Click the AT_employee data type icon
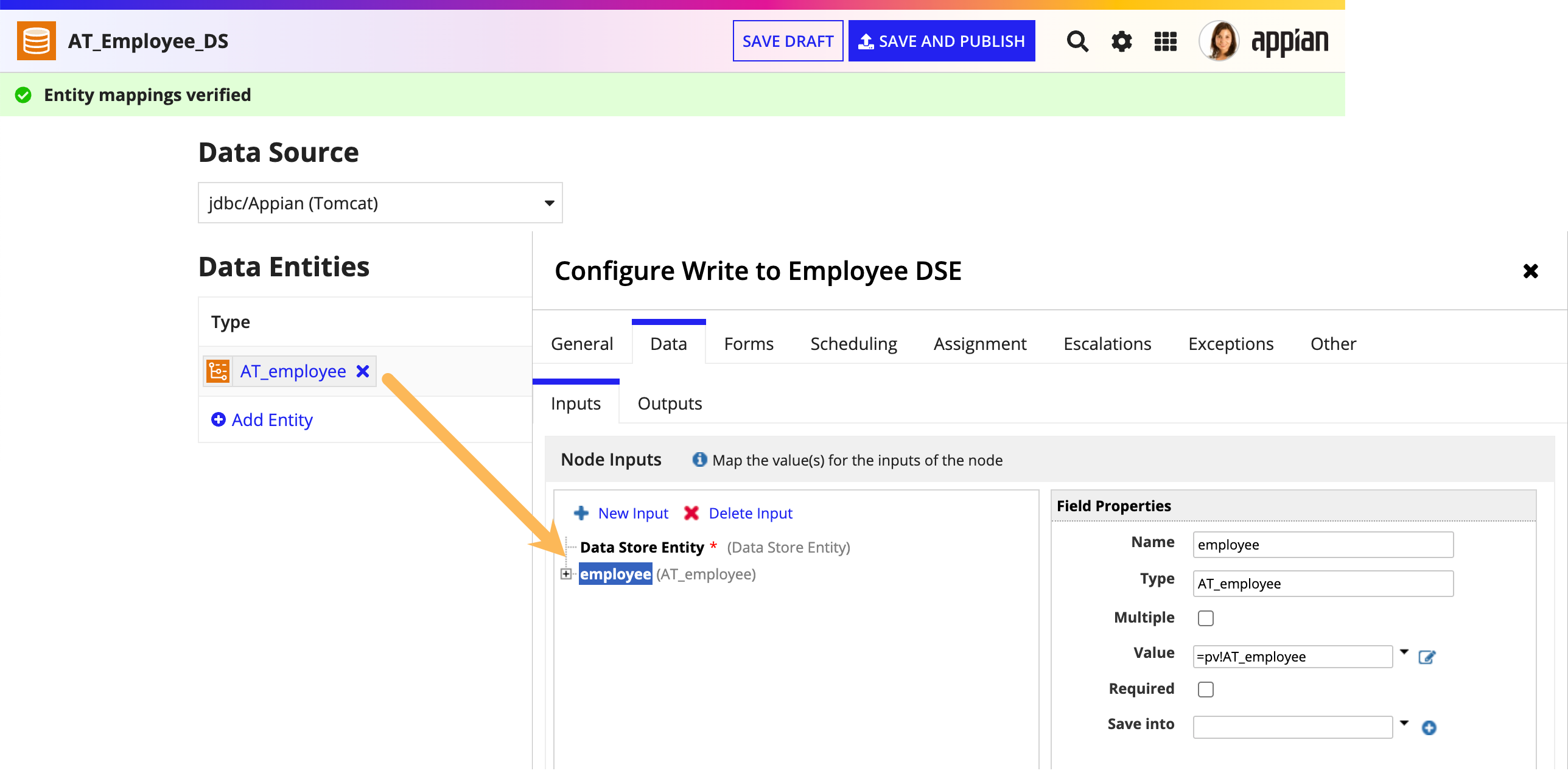Screen dimensions: 1568x779 click(x=218, y=371)
